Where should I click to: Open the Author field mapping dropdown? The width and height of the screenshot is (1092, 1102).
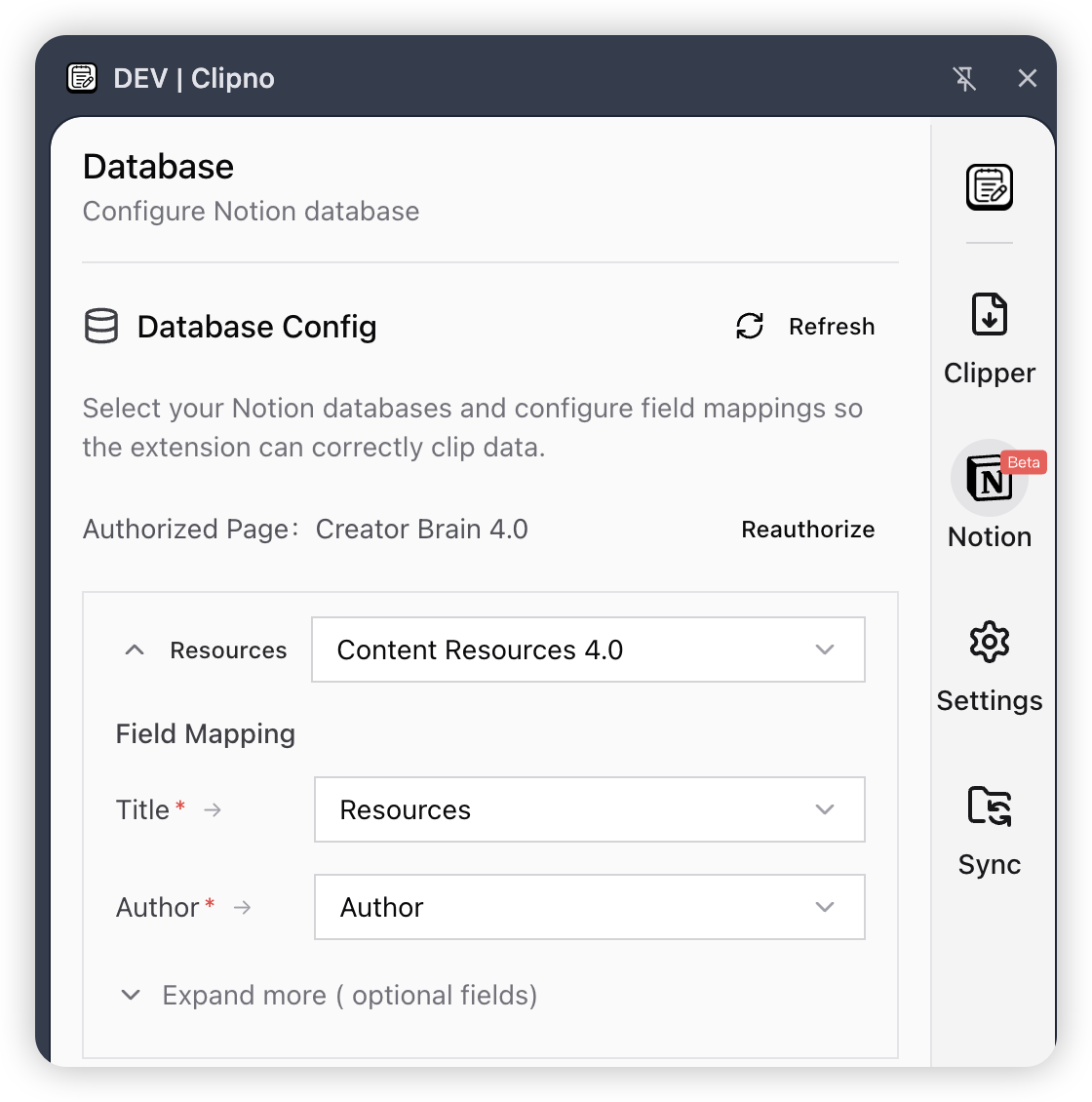[x=589, y=907]
